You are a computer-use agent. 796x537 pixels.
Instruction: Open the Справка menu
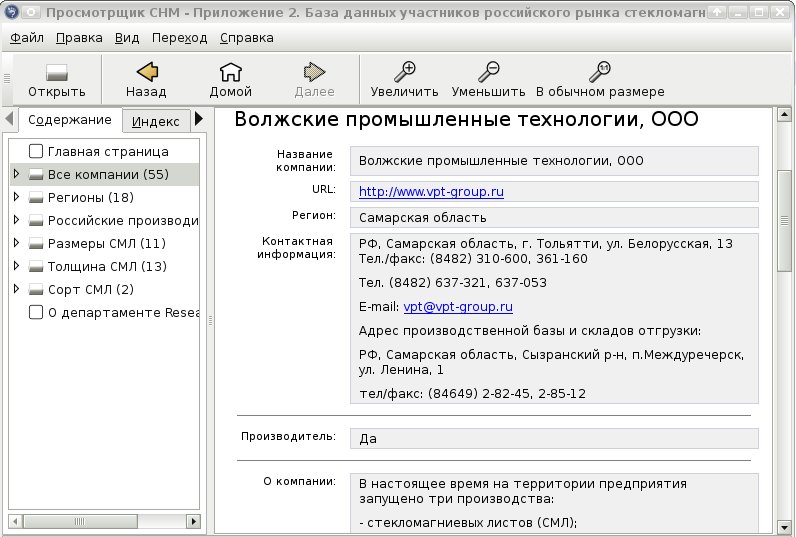click(247, 38)
